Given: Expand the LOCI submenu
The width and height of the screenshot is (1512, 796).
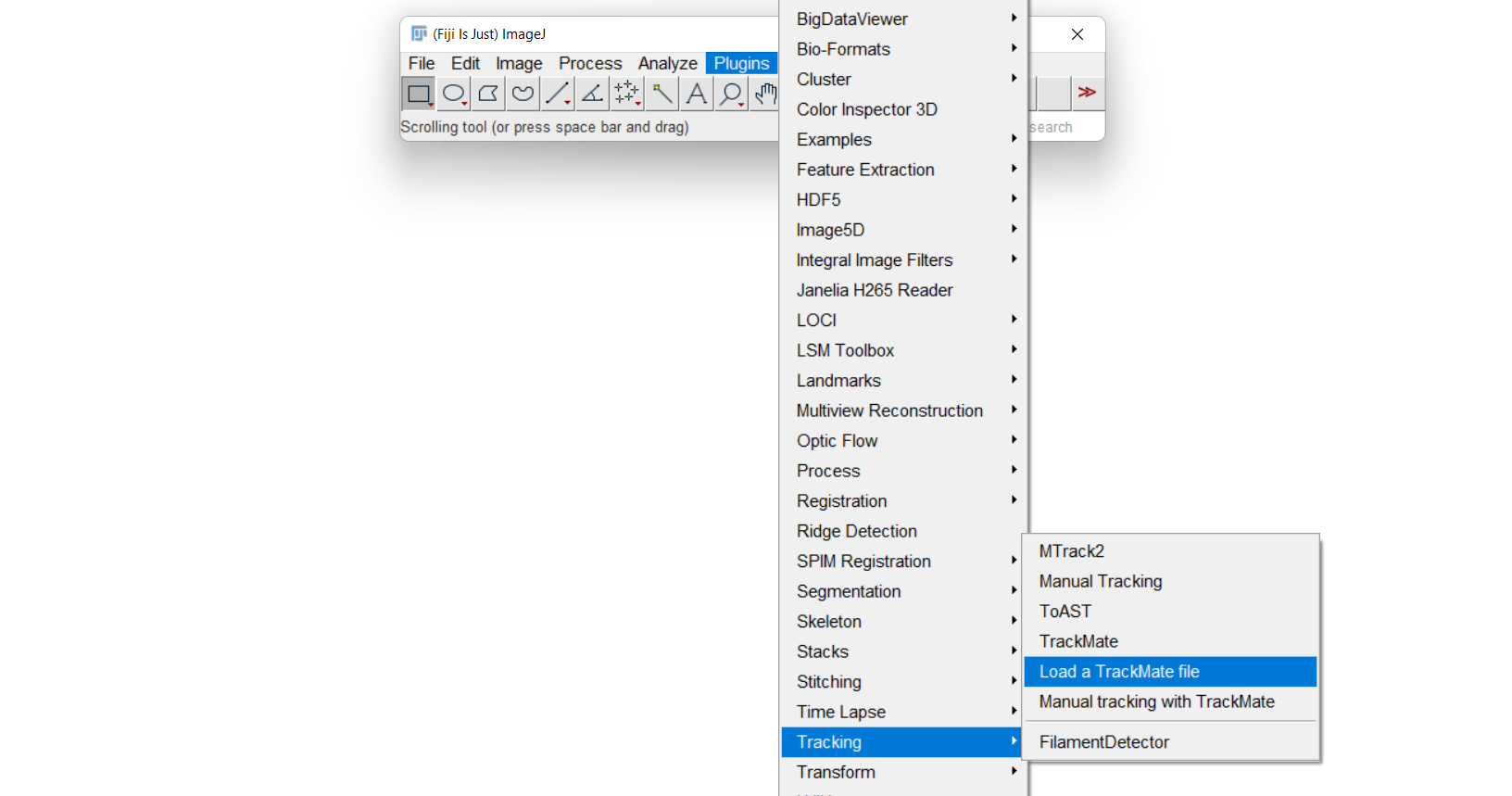Looking at the screenshot, I should tap(903, 320).
